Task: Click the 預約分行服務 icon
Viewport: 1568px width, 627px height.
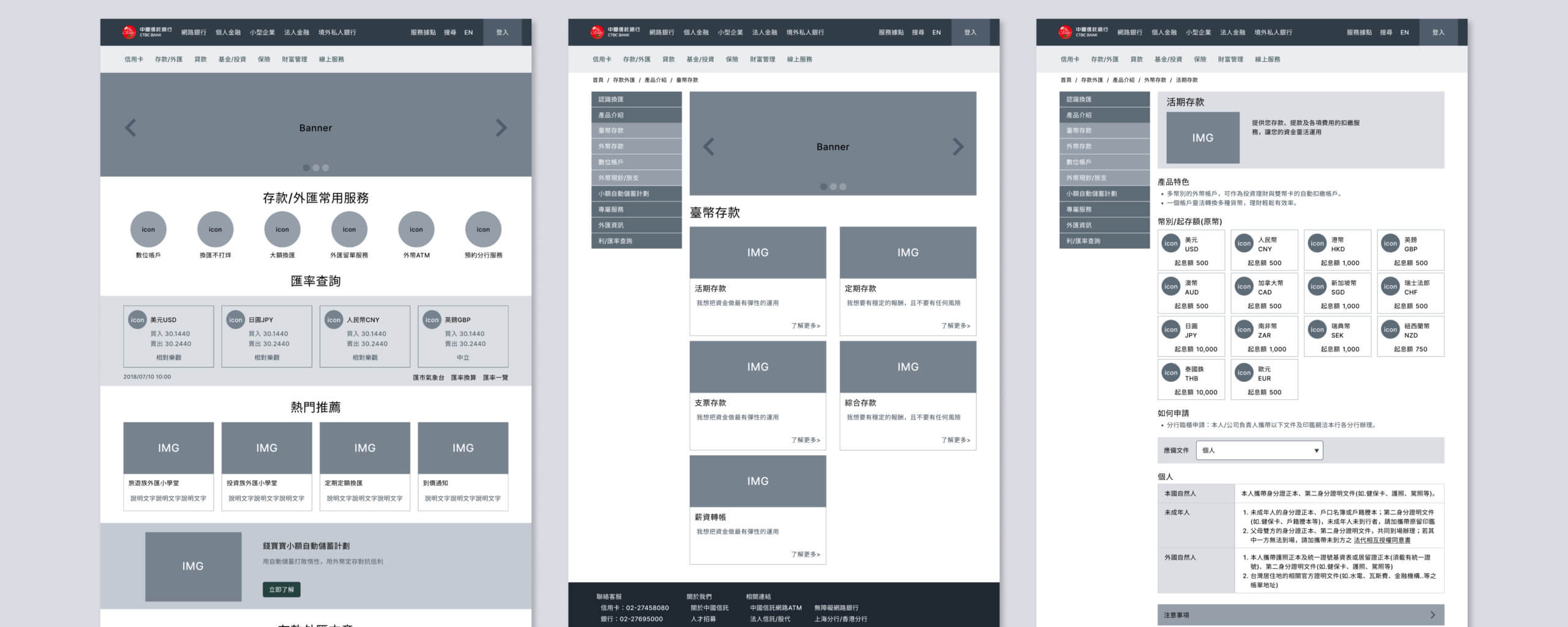Action: point(483,230)
